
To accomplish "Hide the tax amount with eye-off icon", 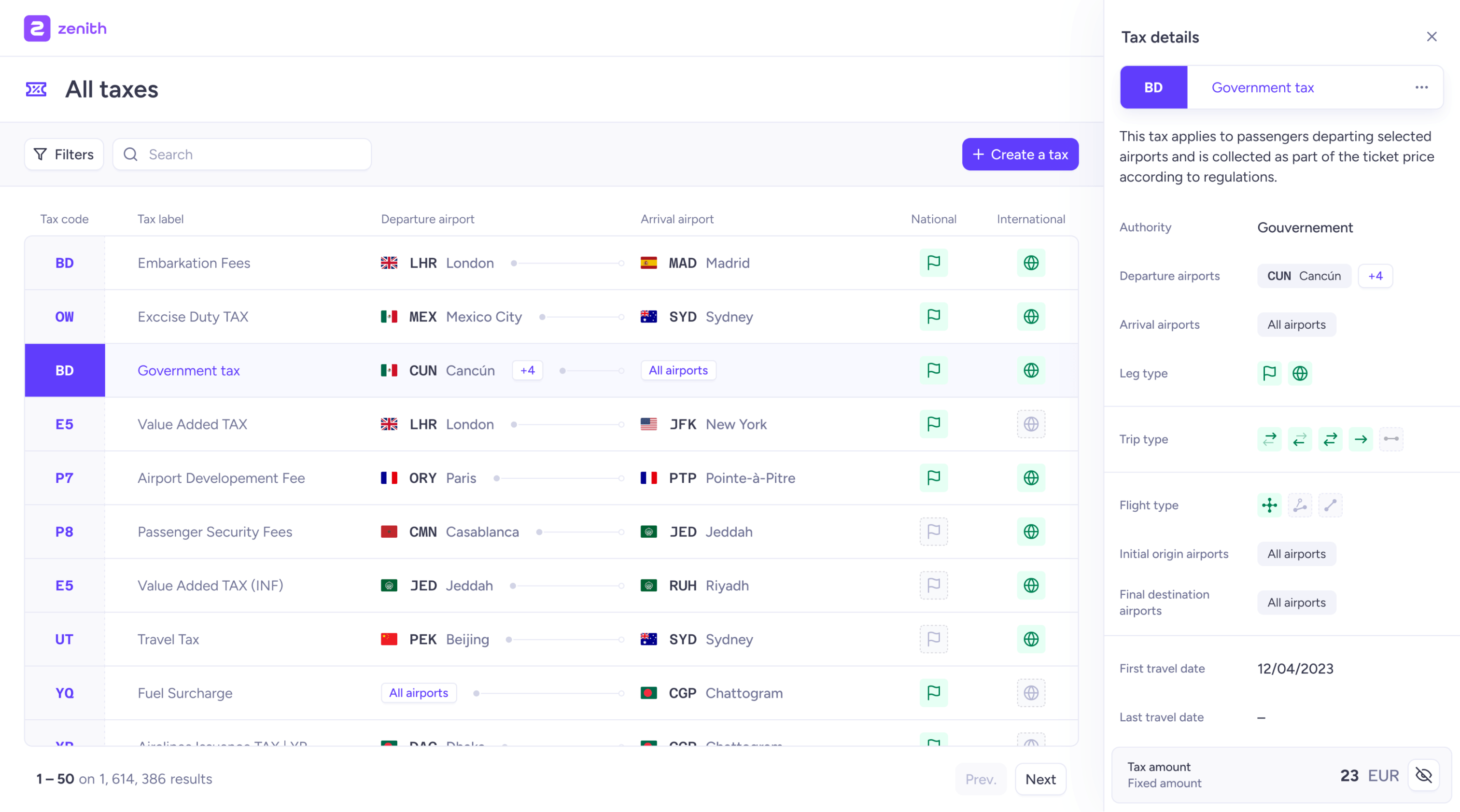I will (x=1424, y=775).
